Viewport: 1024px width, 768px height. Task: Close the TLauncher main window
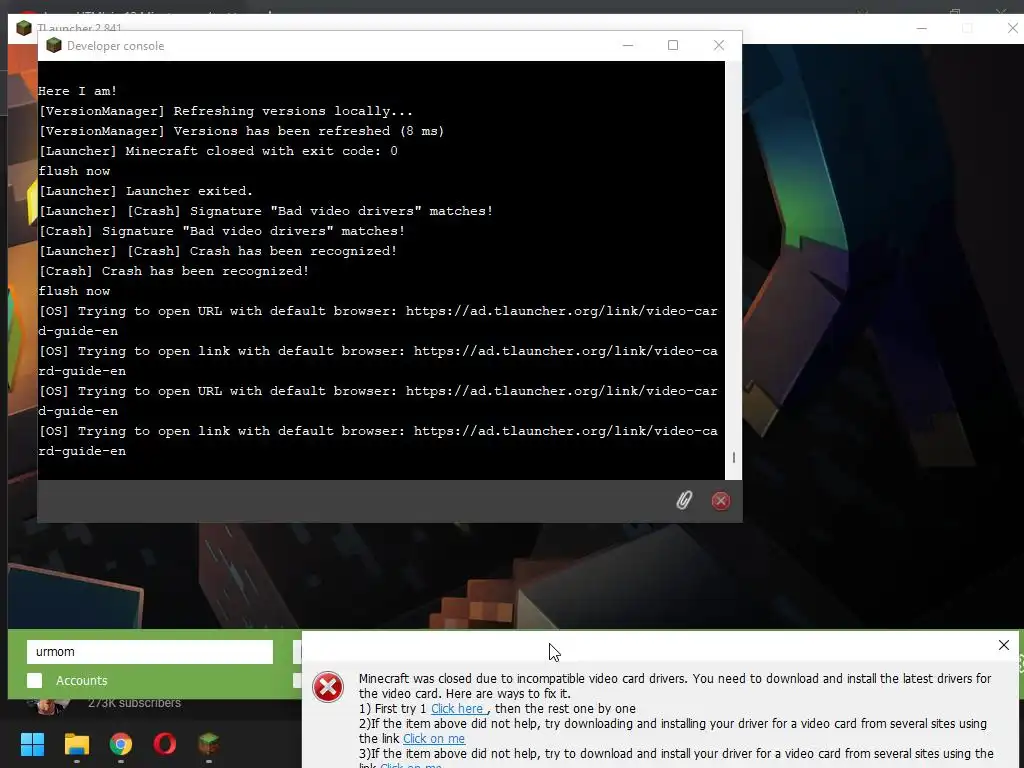click(x=1012, y=28)
